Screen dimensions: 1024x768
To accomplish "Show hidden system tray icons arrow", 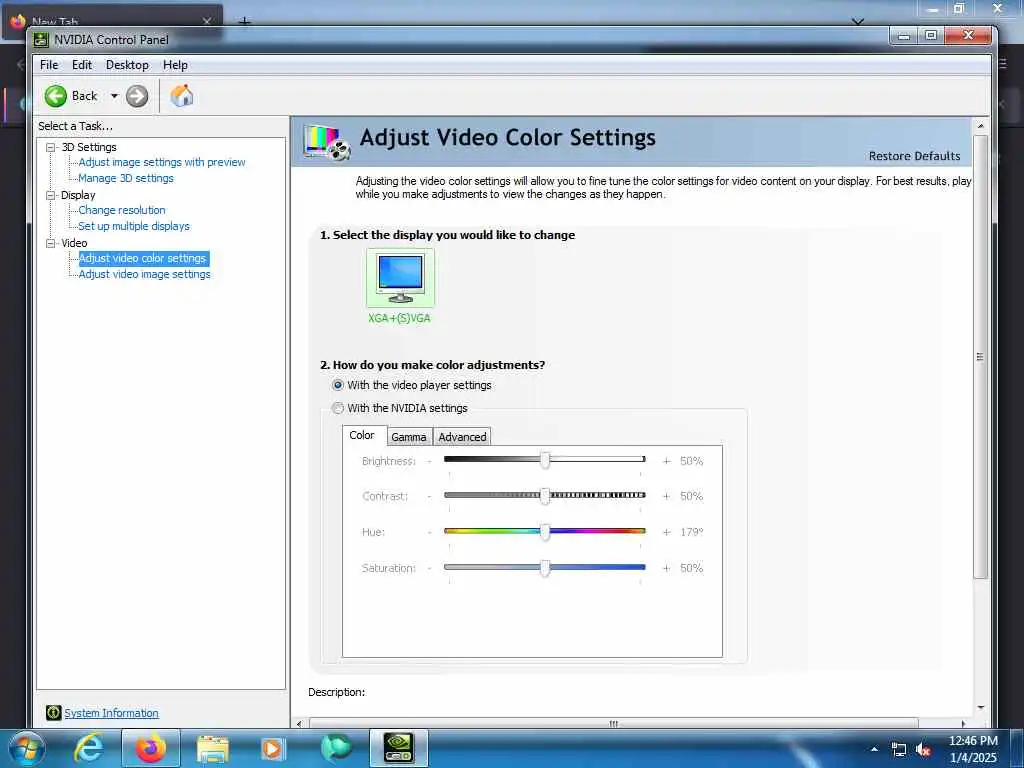I will coord(874,749).
